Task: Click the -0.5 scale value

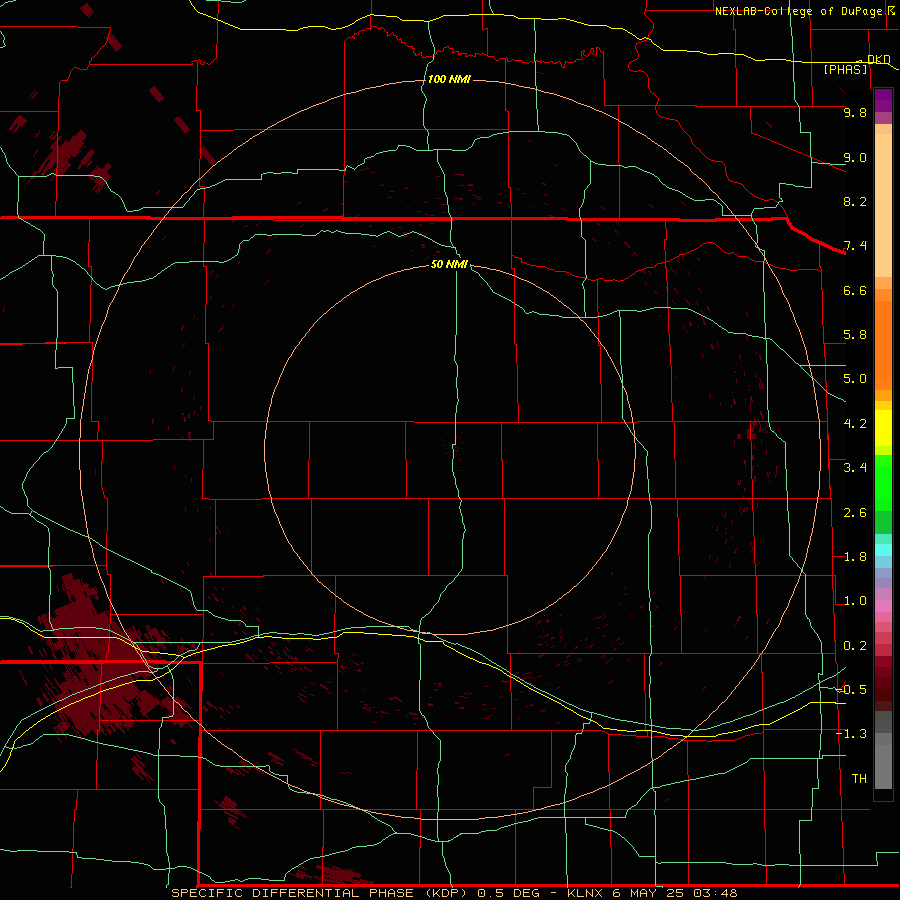Action: tap(852, 690)
